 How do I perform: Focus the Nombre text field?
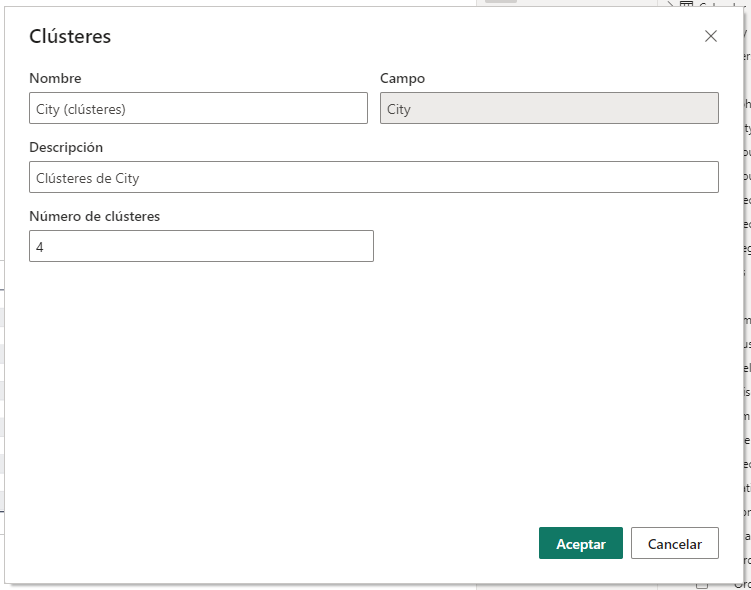coord(198,108)
